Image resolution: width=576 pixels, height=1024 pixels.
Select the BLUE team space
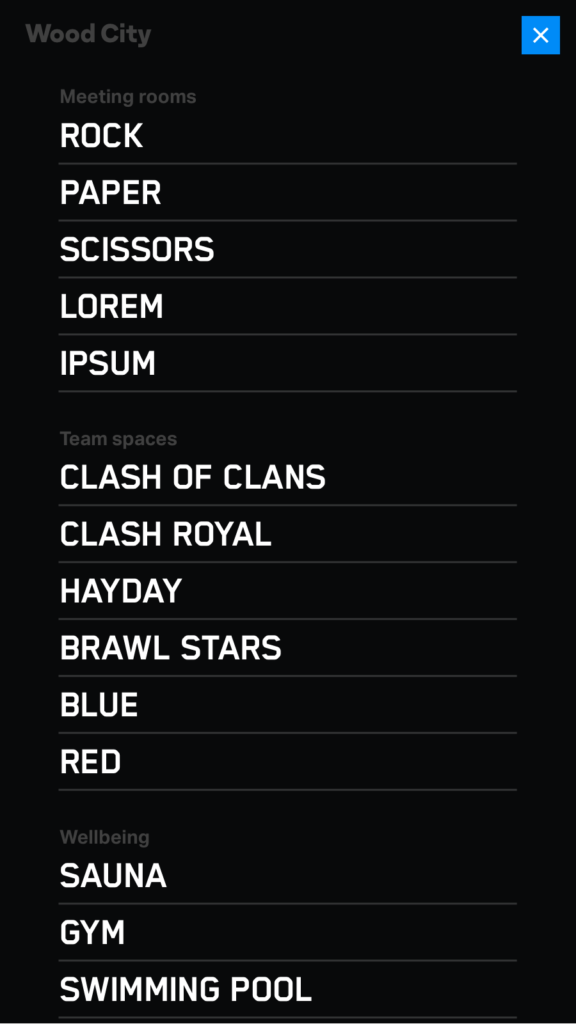tap(287, 705)
